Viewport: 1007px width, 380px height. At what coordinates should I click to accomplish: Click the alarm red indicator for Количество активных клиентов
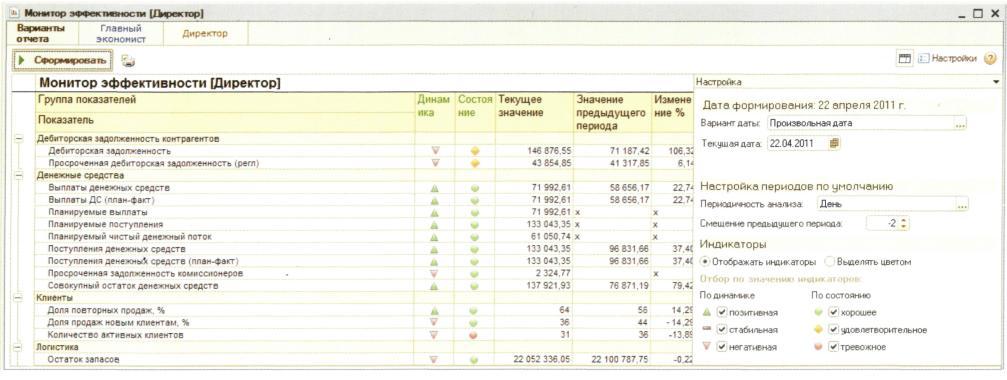click(x=474, y=335)
